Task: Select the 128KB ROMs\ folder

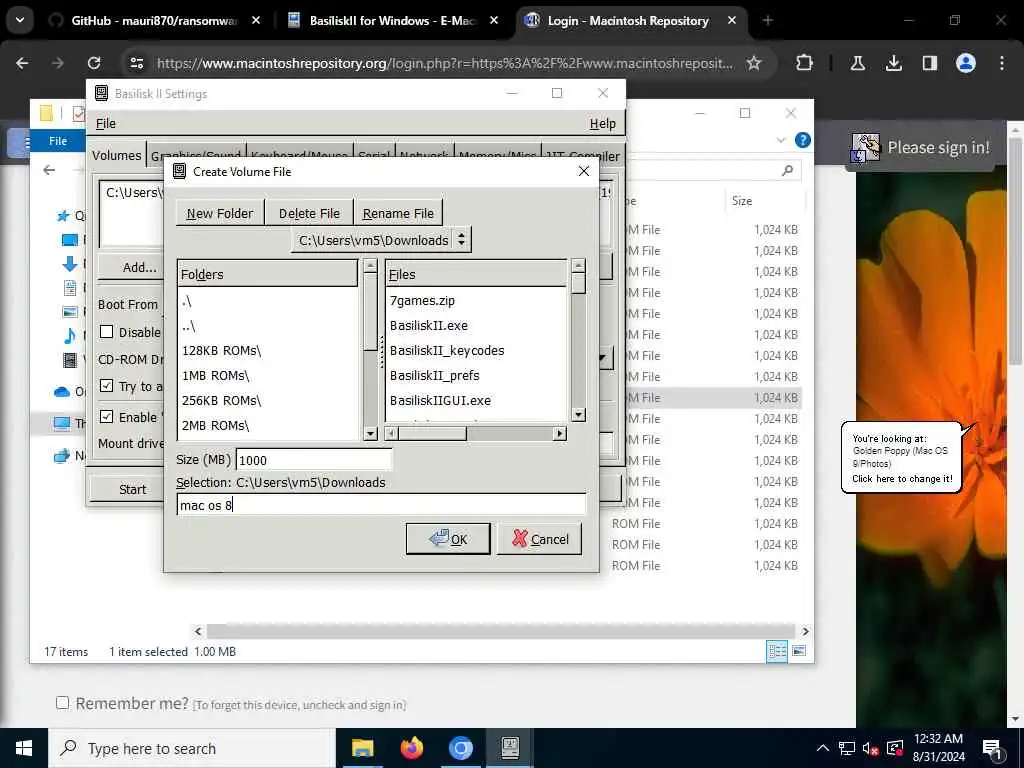Action: pos(221,350)
